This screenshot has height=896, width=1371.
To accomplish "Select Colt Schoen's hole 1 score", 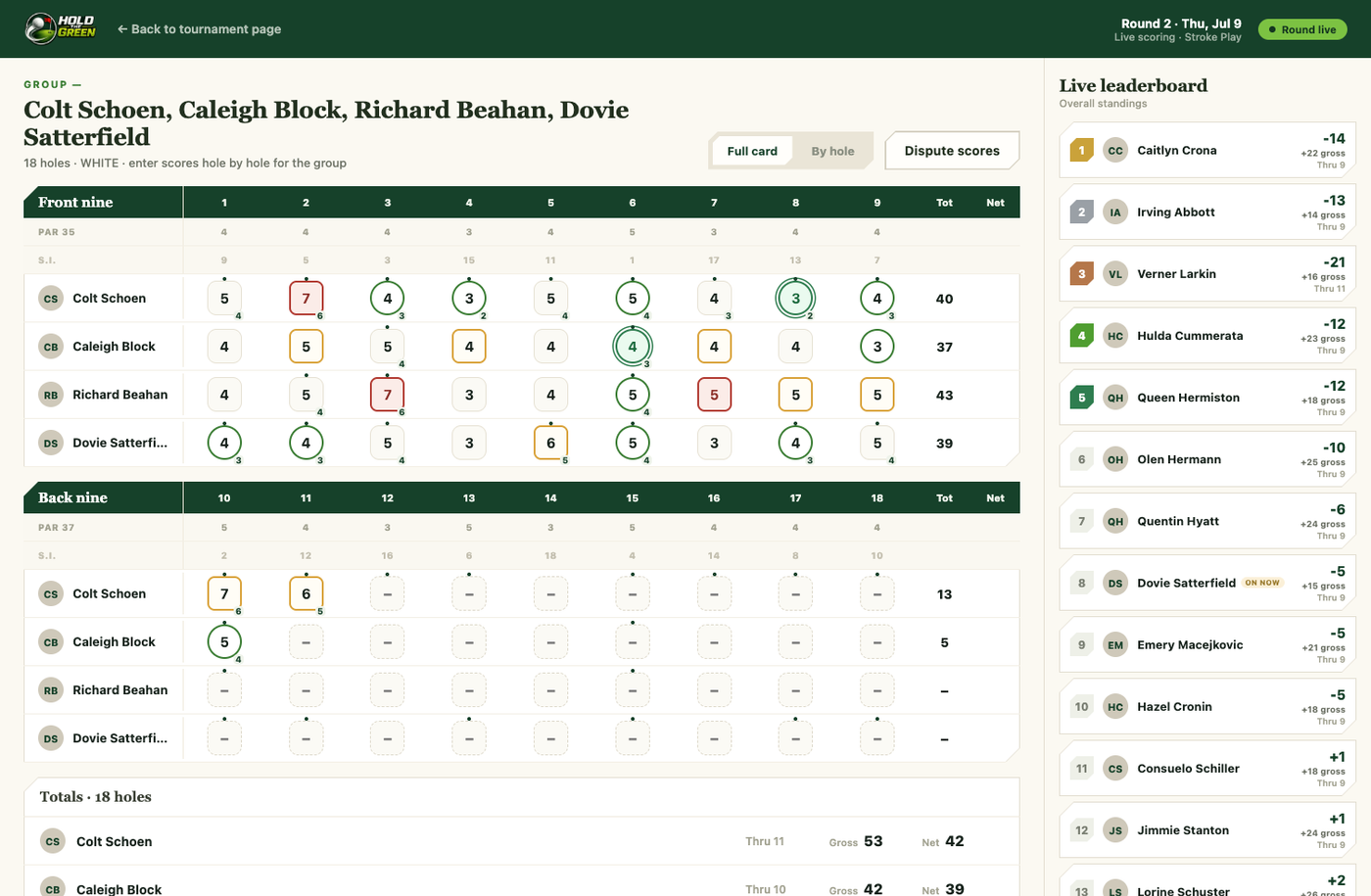I will point(224,299).
